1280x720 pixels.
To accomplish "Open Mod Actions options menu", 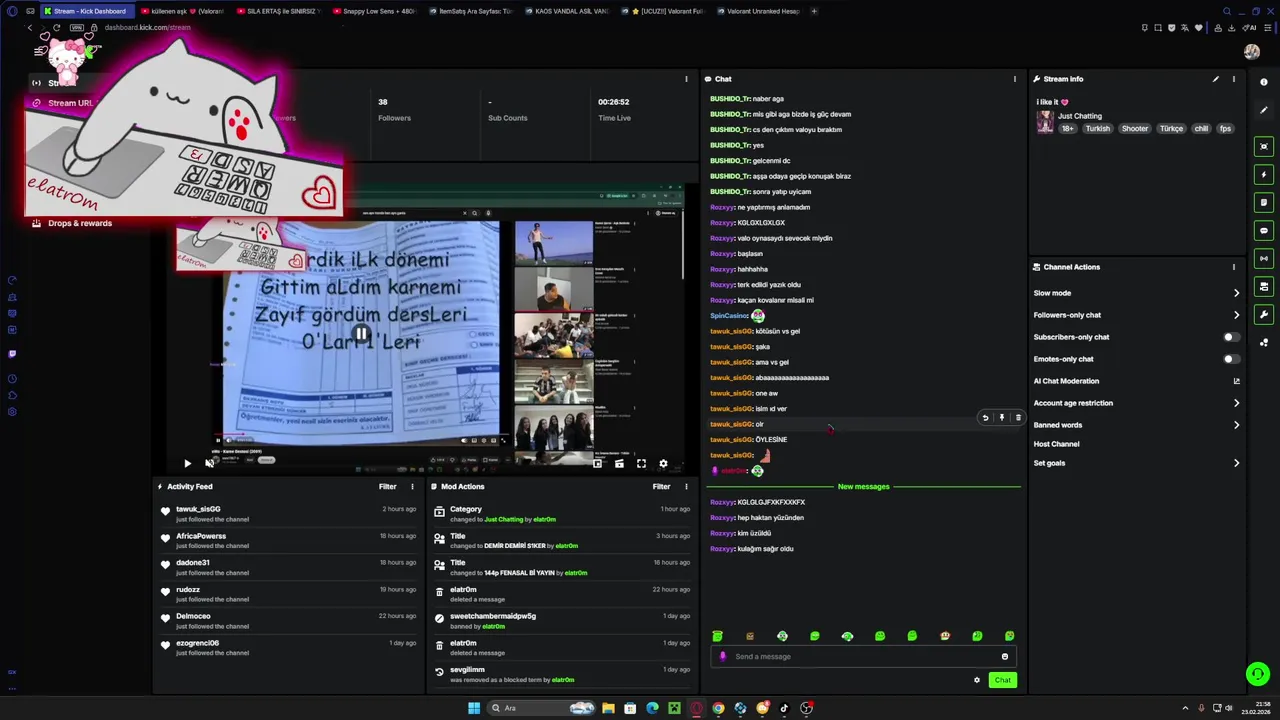I will click(686, 487).
